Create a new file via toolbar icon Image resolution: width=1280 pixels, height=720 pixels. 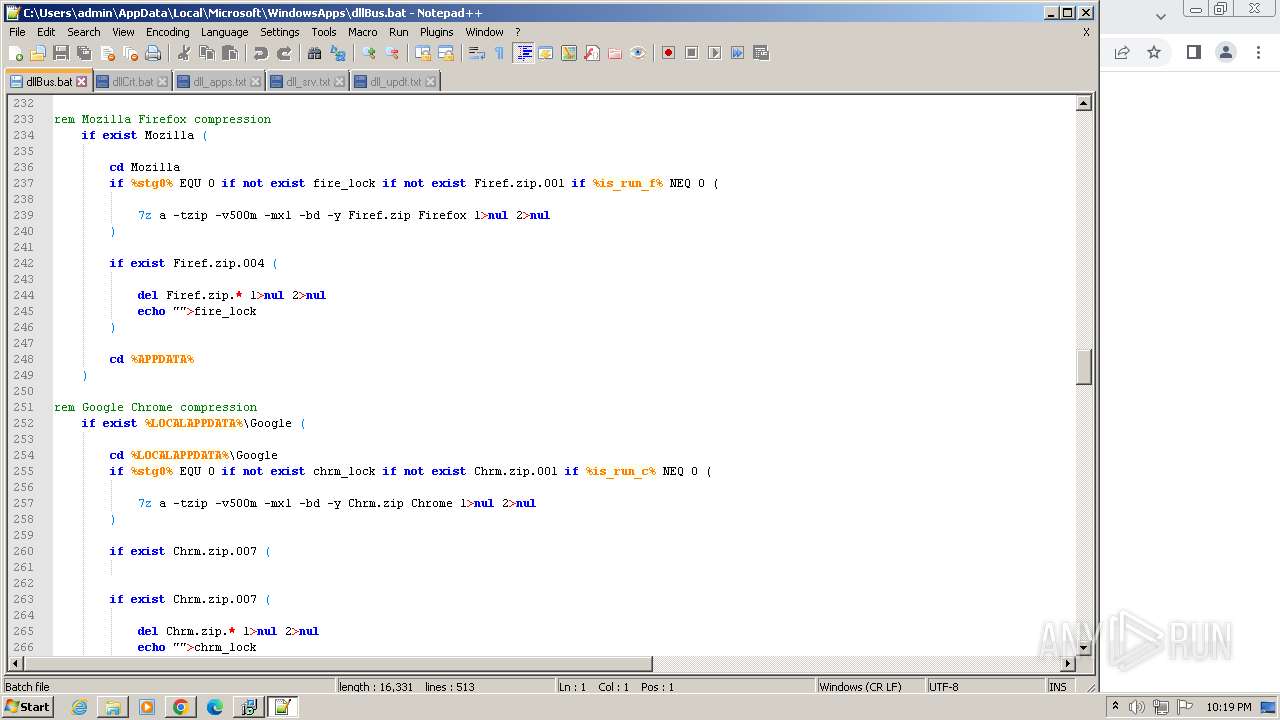coord(16,53)
